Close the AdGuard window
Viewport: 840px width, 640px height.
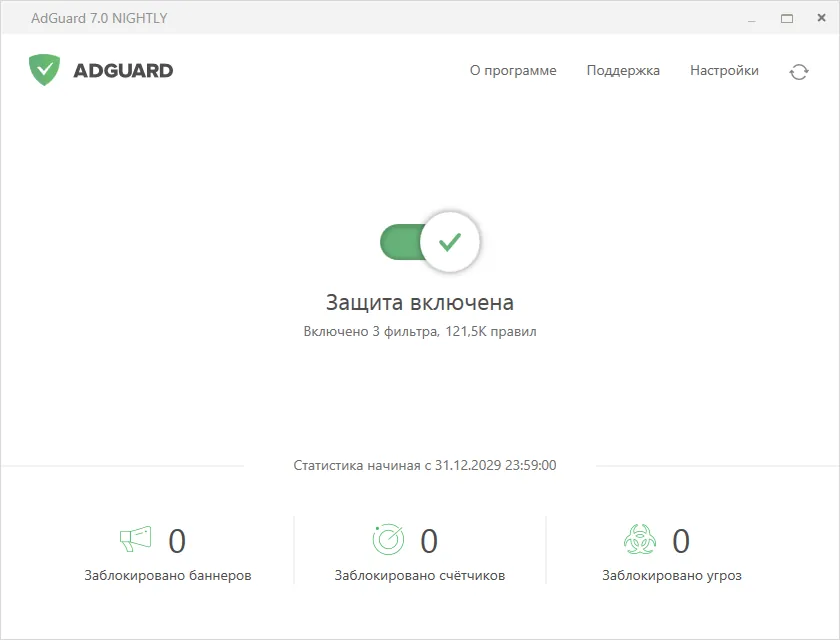pos(821,18)
